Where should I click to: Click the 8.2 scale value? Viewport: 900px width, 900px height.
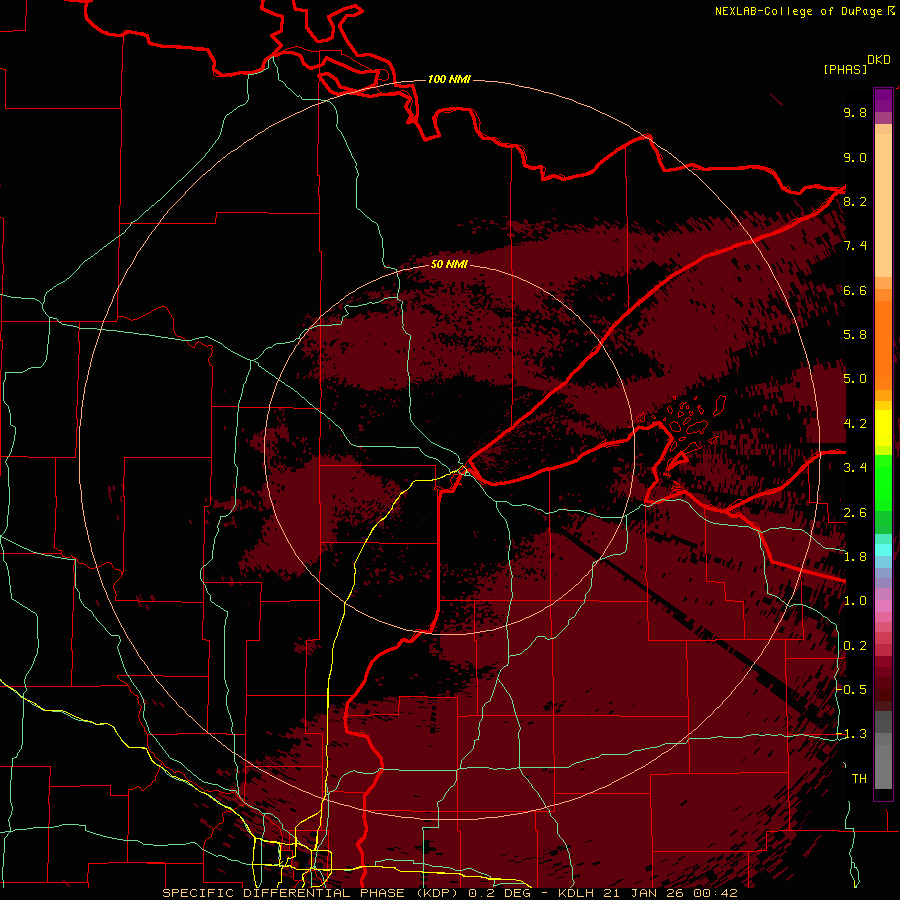click(855, 201)
